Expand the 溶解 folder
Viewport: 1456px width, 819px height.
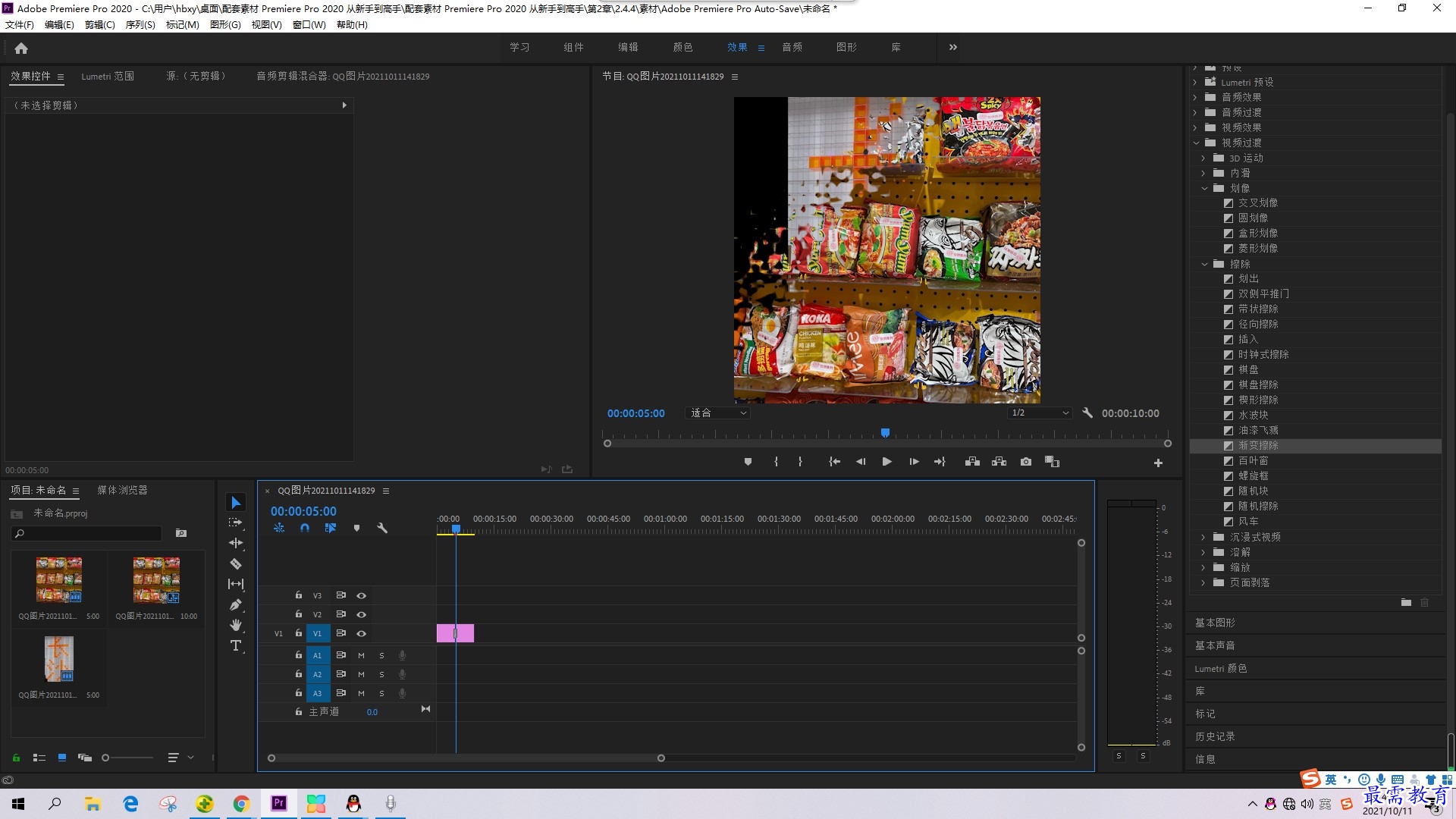click(x=1203, y=552)
